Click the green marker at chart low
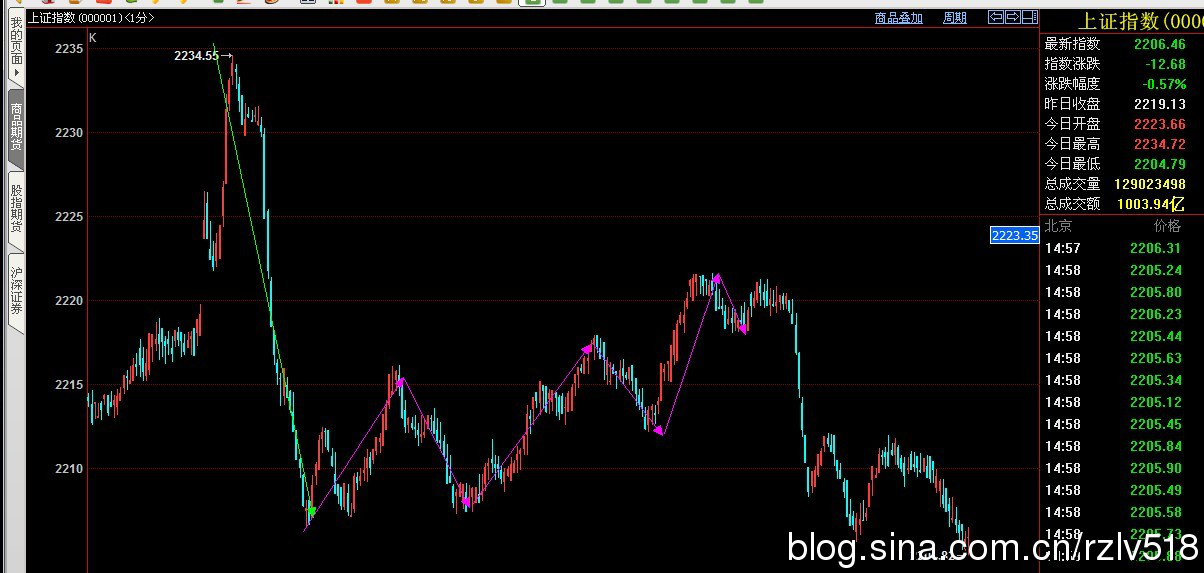 (311, 511)
